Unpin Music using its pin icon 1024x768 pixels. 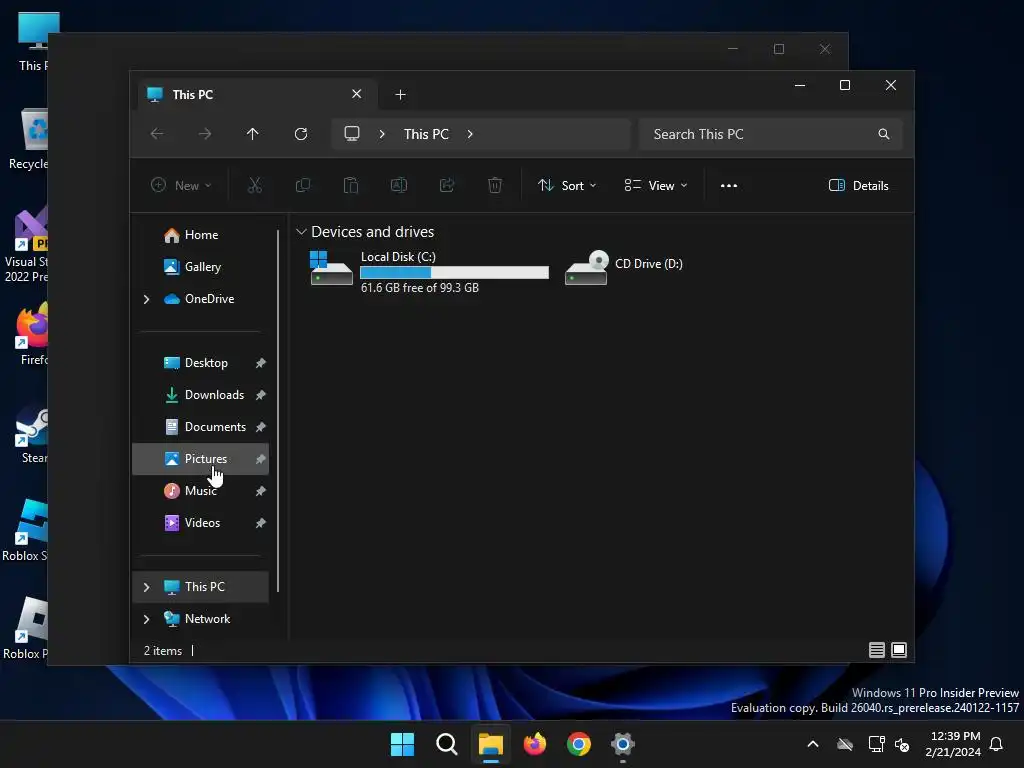click(261, 491)
